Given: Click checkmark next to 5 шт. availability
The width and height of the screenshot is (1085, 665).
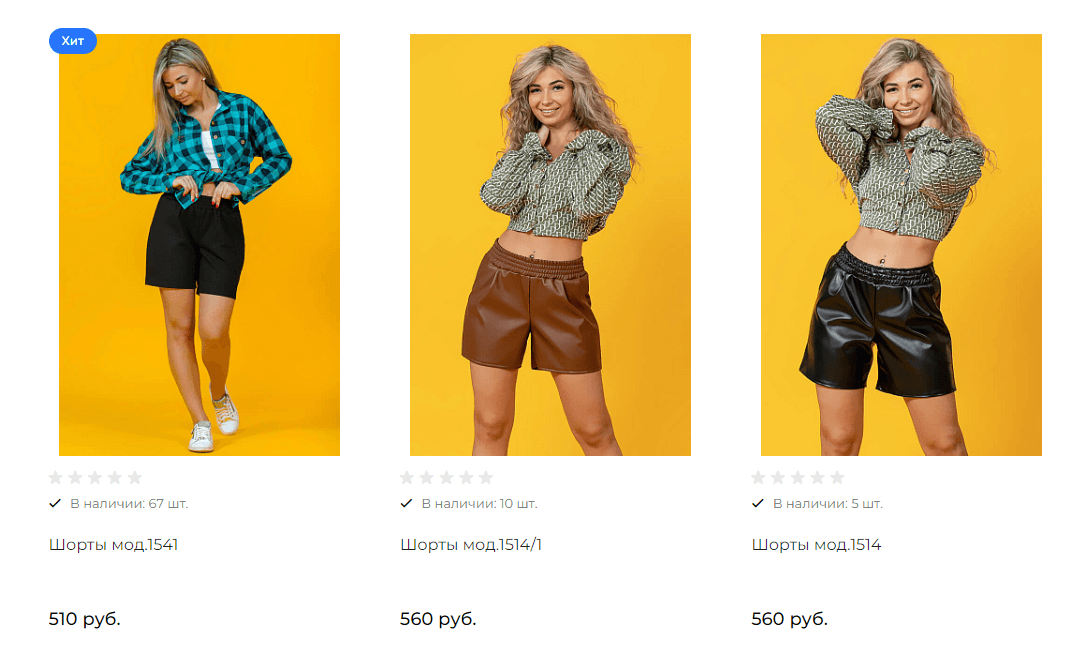Looking at the screenshot, I should tap(758, 504).
